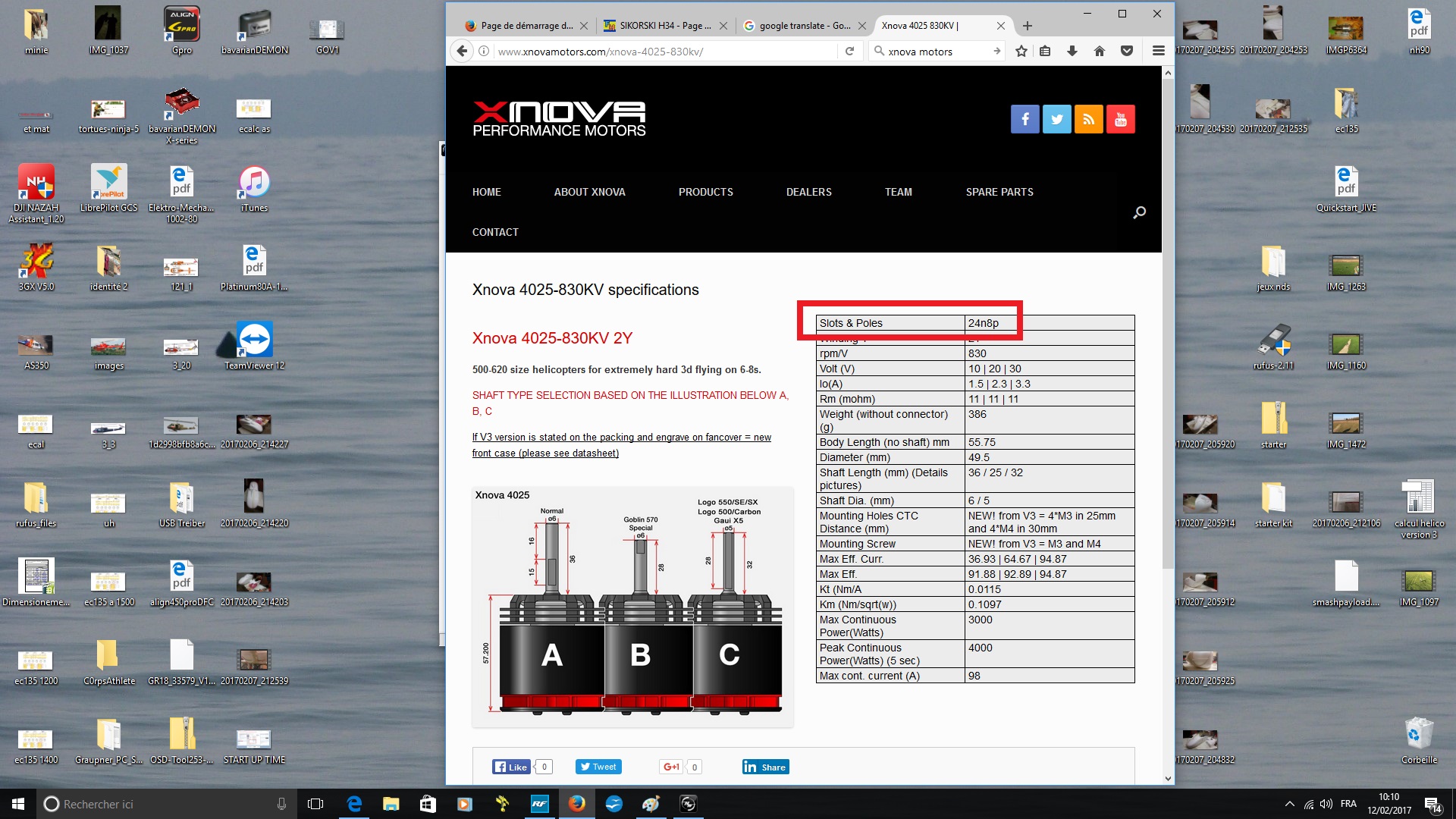Image resolution: width=1456 pixels, height=819 pixels.
Task: Click the page vertical scrollbar
Action: (x=1168, y=324)
